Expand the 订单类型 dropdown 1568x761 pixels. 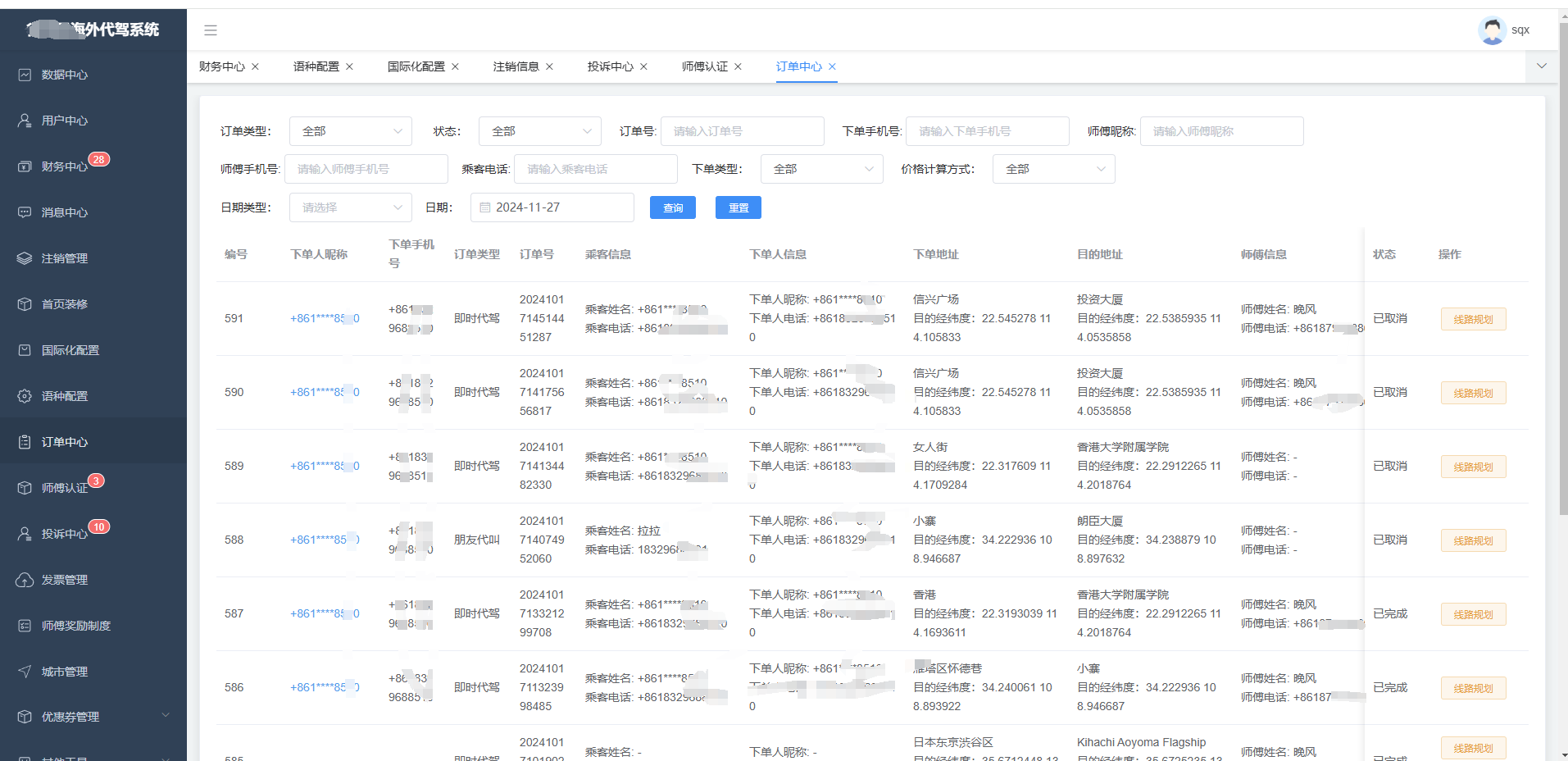pyautogui.click(x=350, y=130)
